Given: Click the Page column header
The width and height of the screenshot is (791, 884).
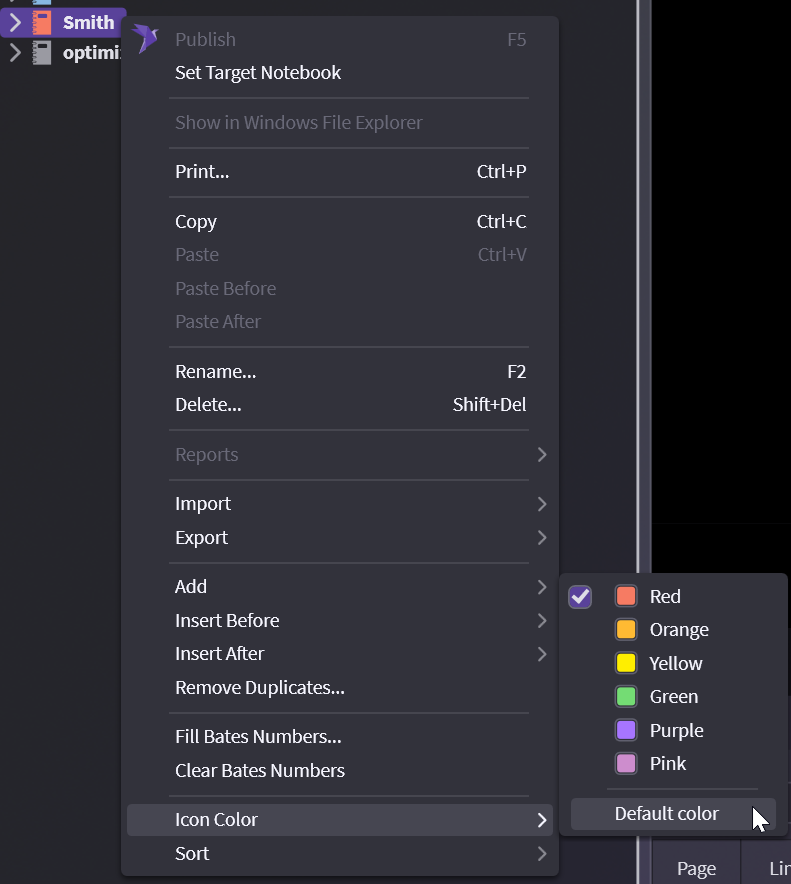Looking at the screenshot, I should (x=696, y=868).
